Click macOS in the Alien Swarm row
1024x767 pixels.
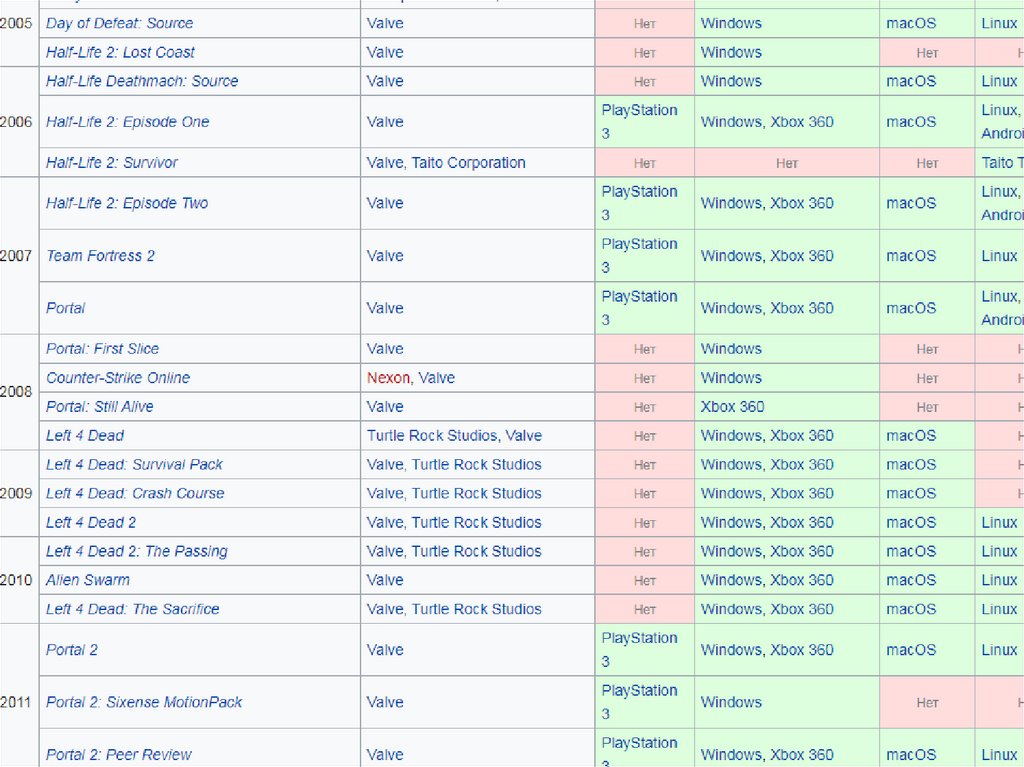[x=911, y=580]
